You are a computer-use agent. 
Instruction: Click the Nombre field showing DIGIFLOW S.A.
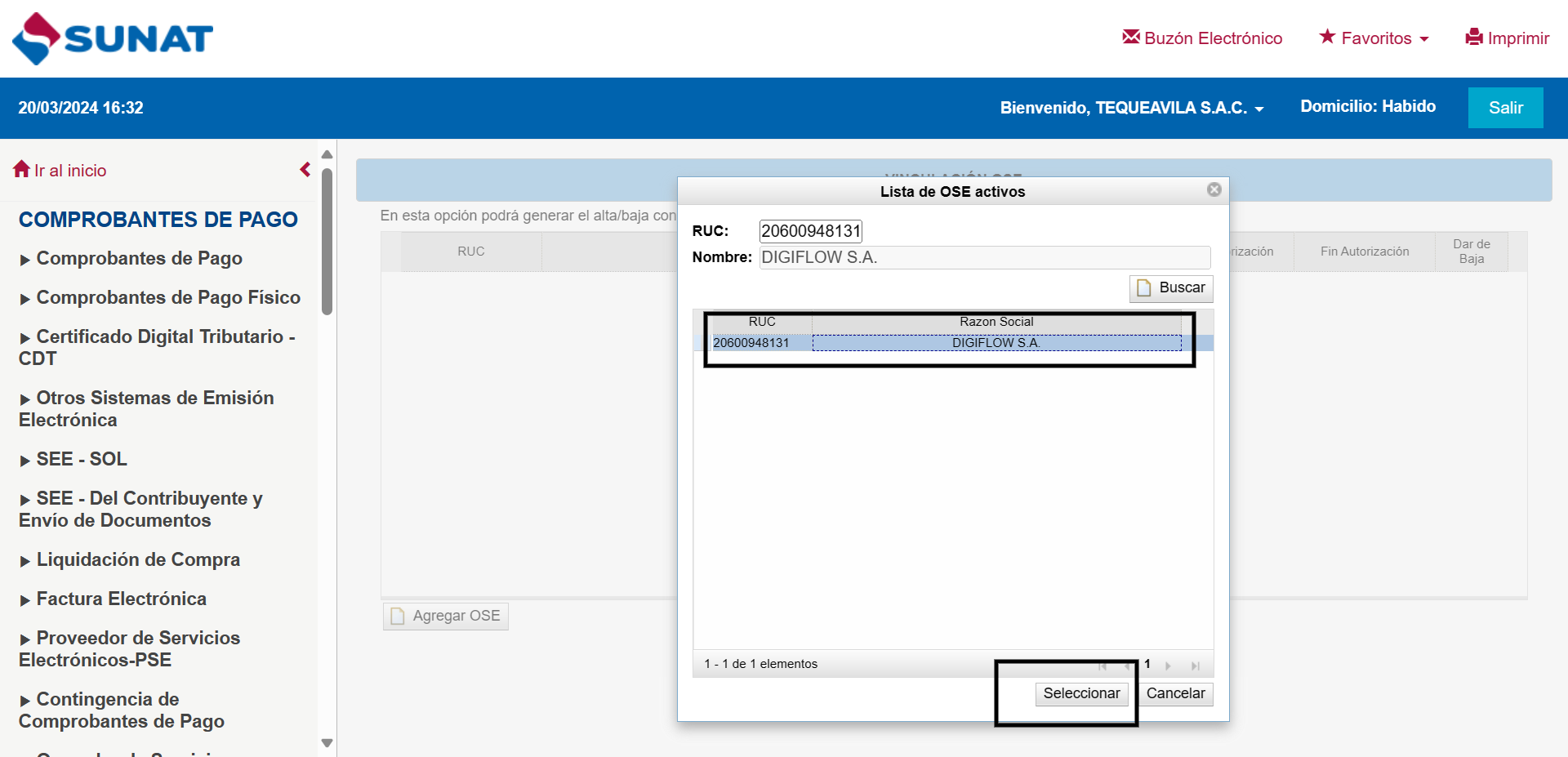pyautogui.click(x=985, y=257)
